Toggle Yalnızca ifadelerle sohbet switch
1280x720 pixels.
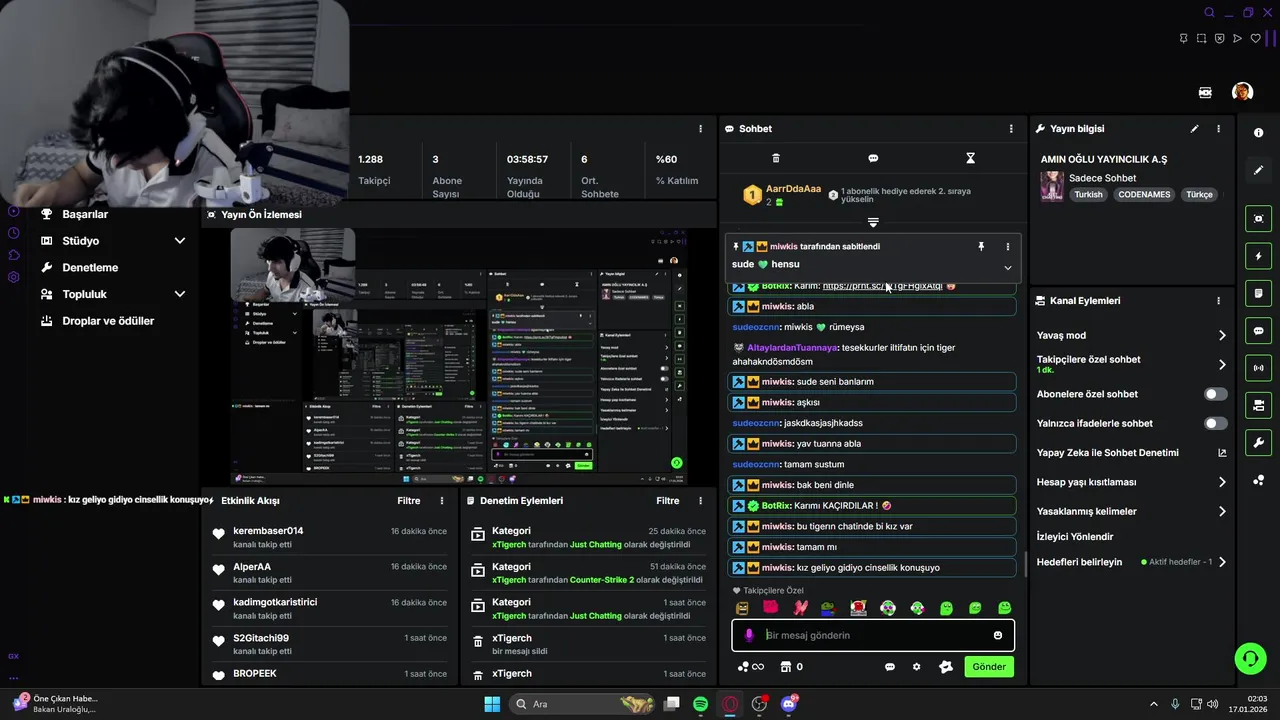coord(1216,423)
